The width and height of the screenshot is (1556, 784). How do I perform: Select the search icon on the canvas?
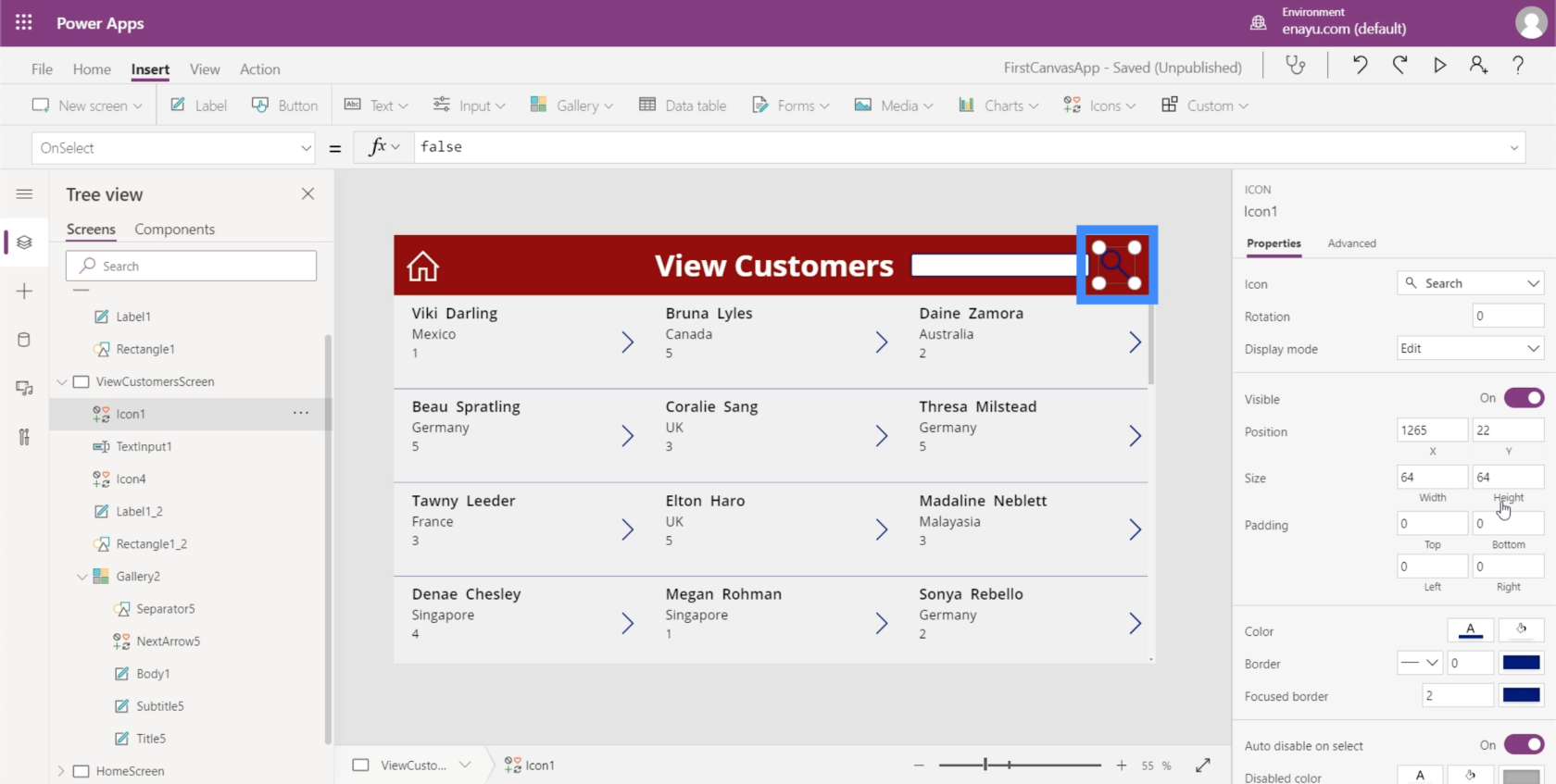(1117, 265)
